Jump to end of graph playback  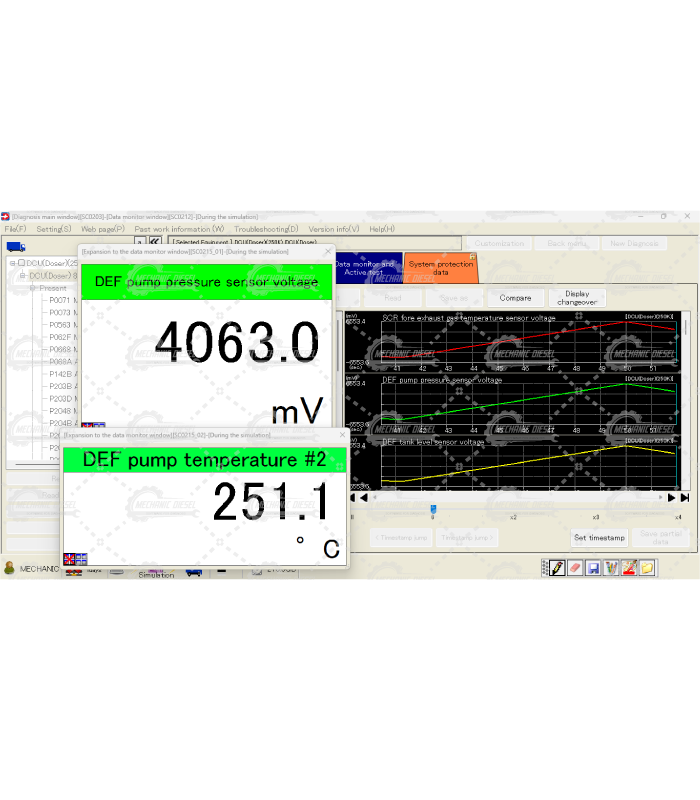pyautogui.click(x=684, y=497)
